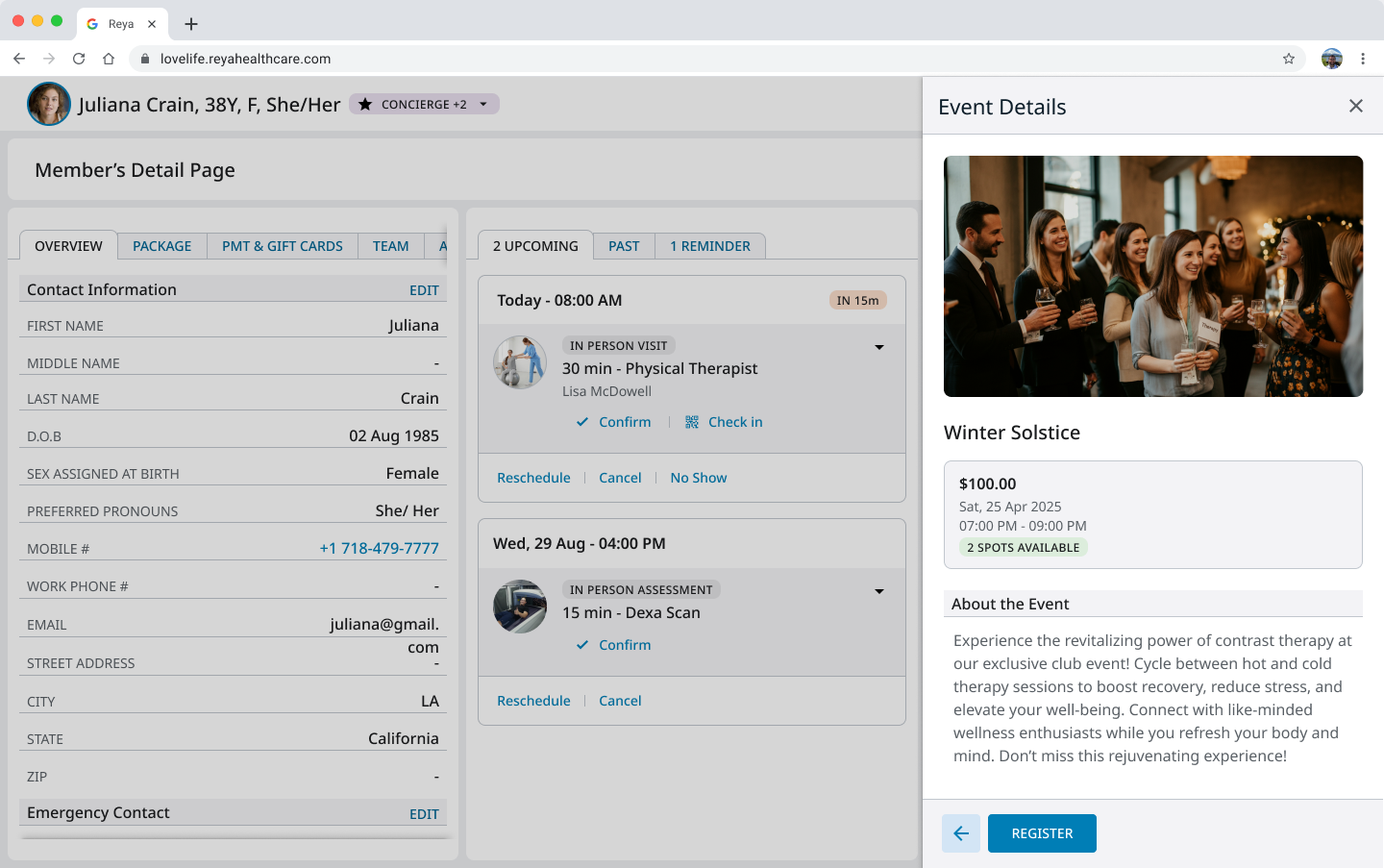Confirm the Physical Therapist appointment
1384x868 pixels.
coord(614,422)
